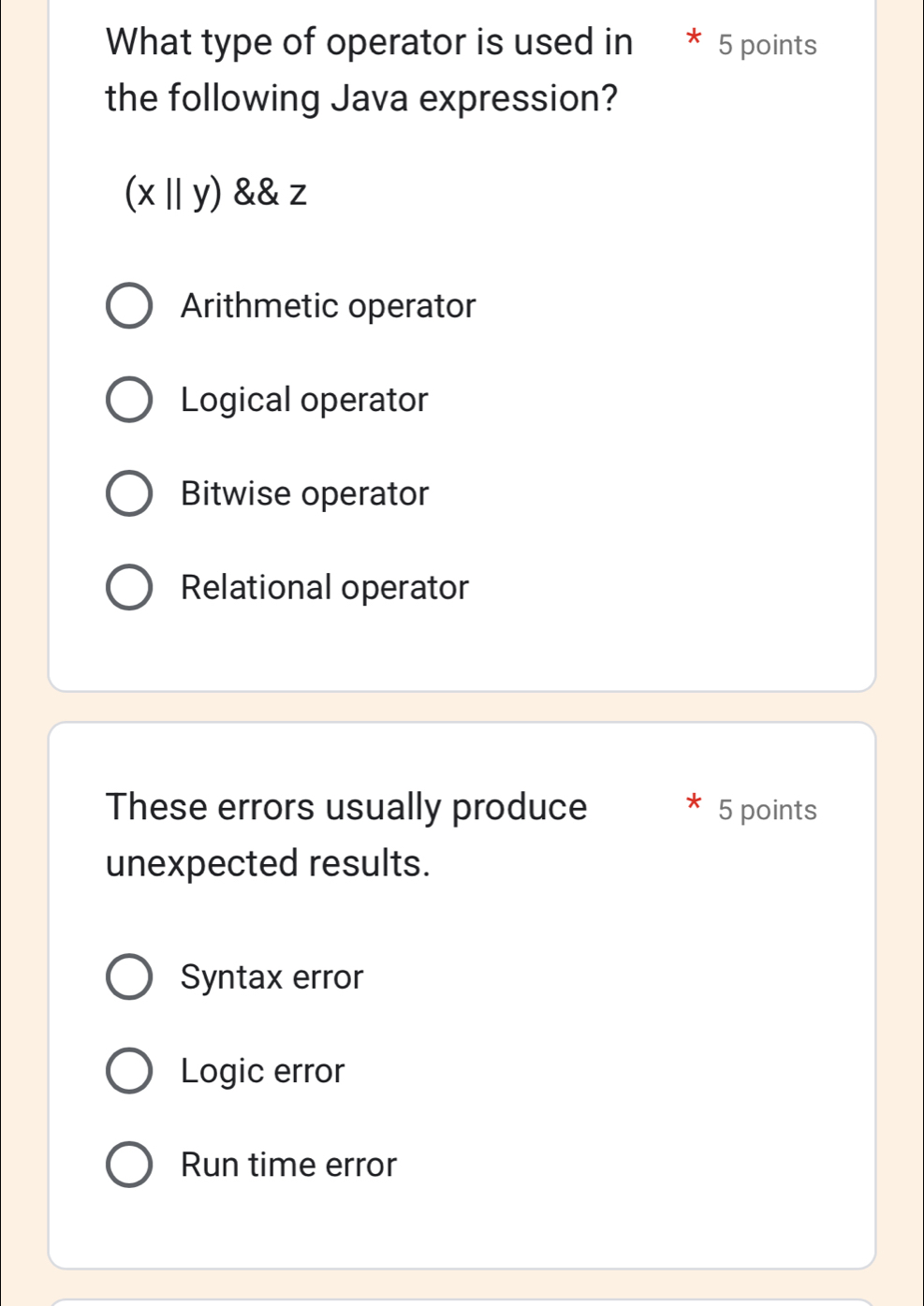Image resolution: width=924 pixels, height=1306 pixels.
Task: Pick the Relational operator radio button
Action: pyautogui.click(x=129, y=588)
